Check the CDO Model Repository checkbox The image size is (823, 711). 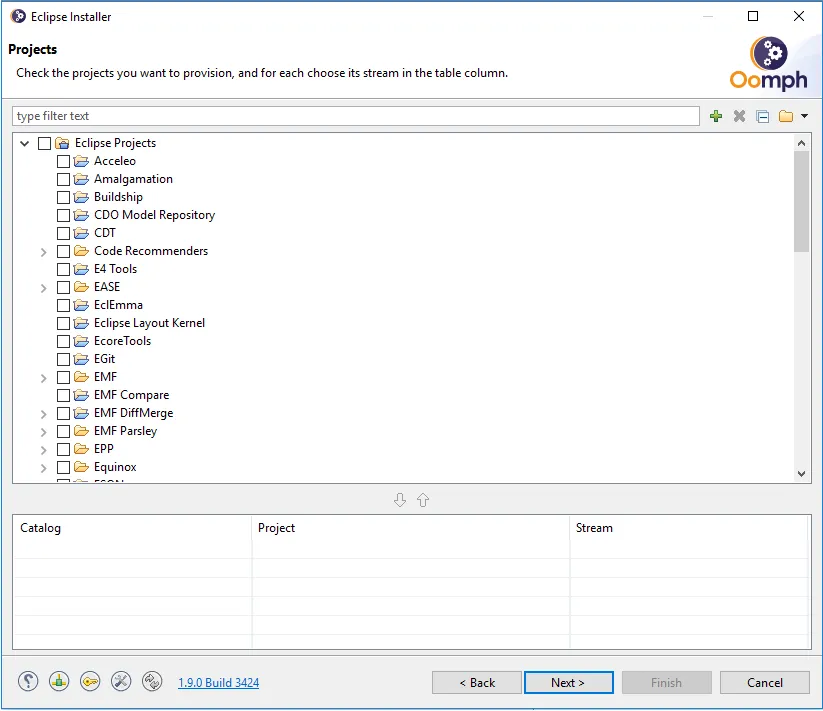(x=64, y=216)
